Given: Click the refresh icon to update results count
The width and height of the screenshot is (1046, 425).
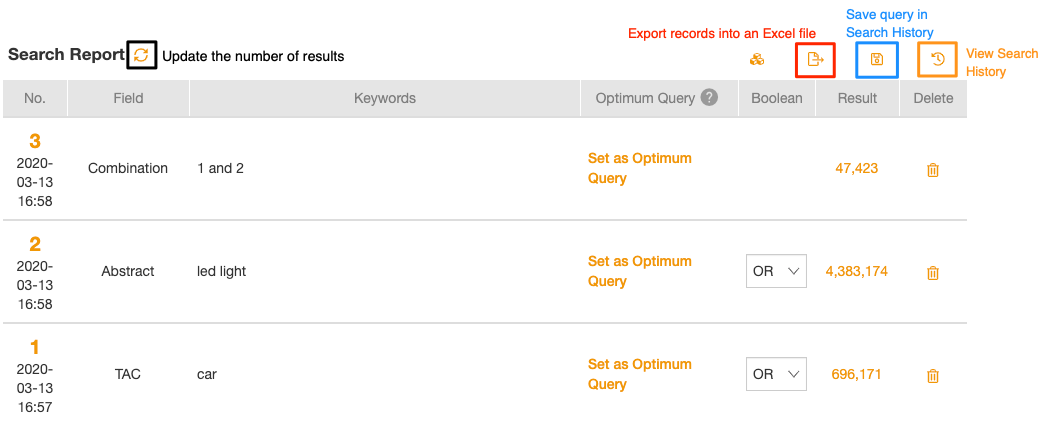Looking at the screenshot, I should (141, 55).
